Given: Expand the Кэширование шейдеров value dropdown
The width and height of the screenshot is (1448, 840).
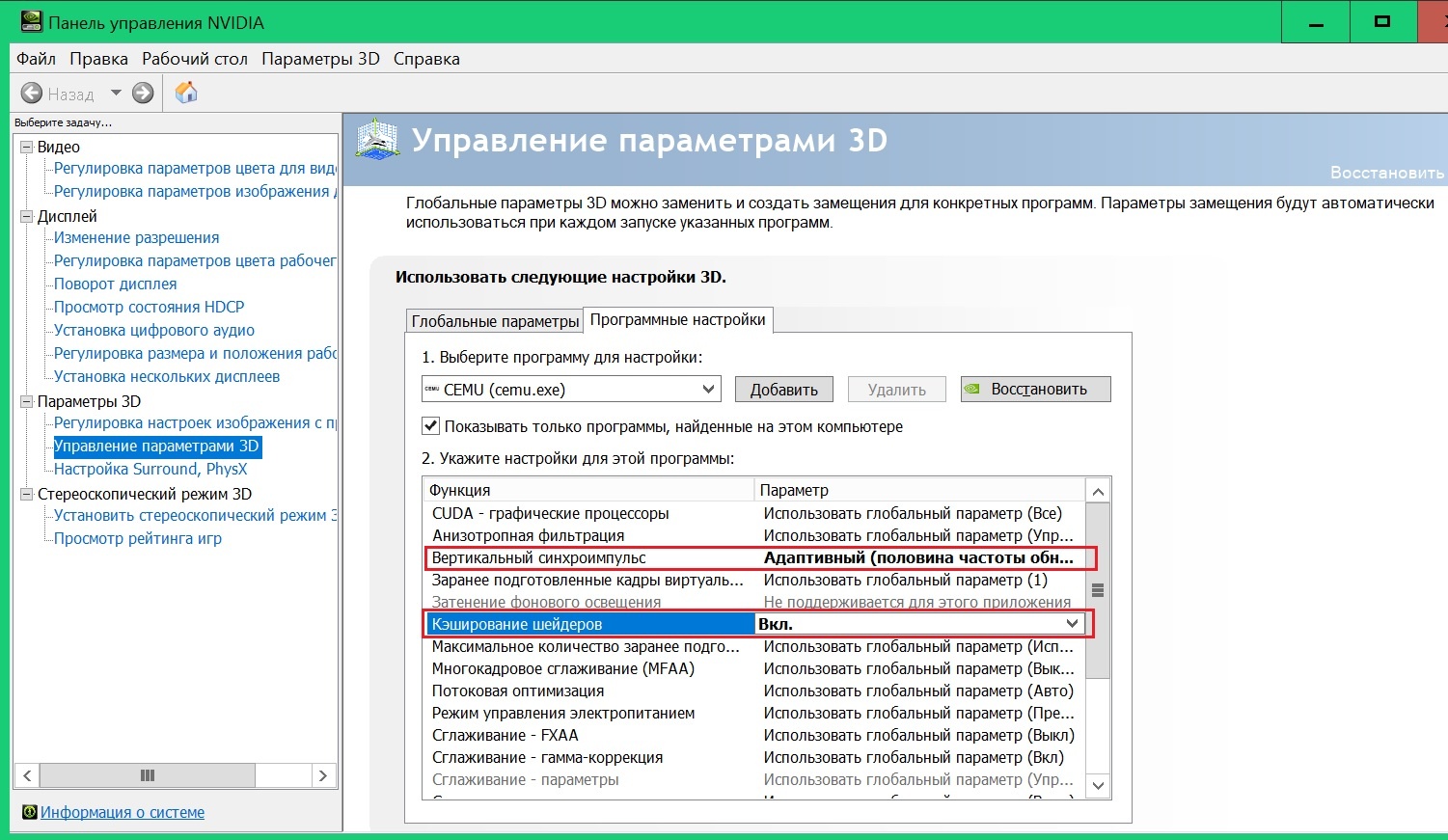Looking at the screenshot, I should pos(1072,624).
